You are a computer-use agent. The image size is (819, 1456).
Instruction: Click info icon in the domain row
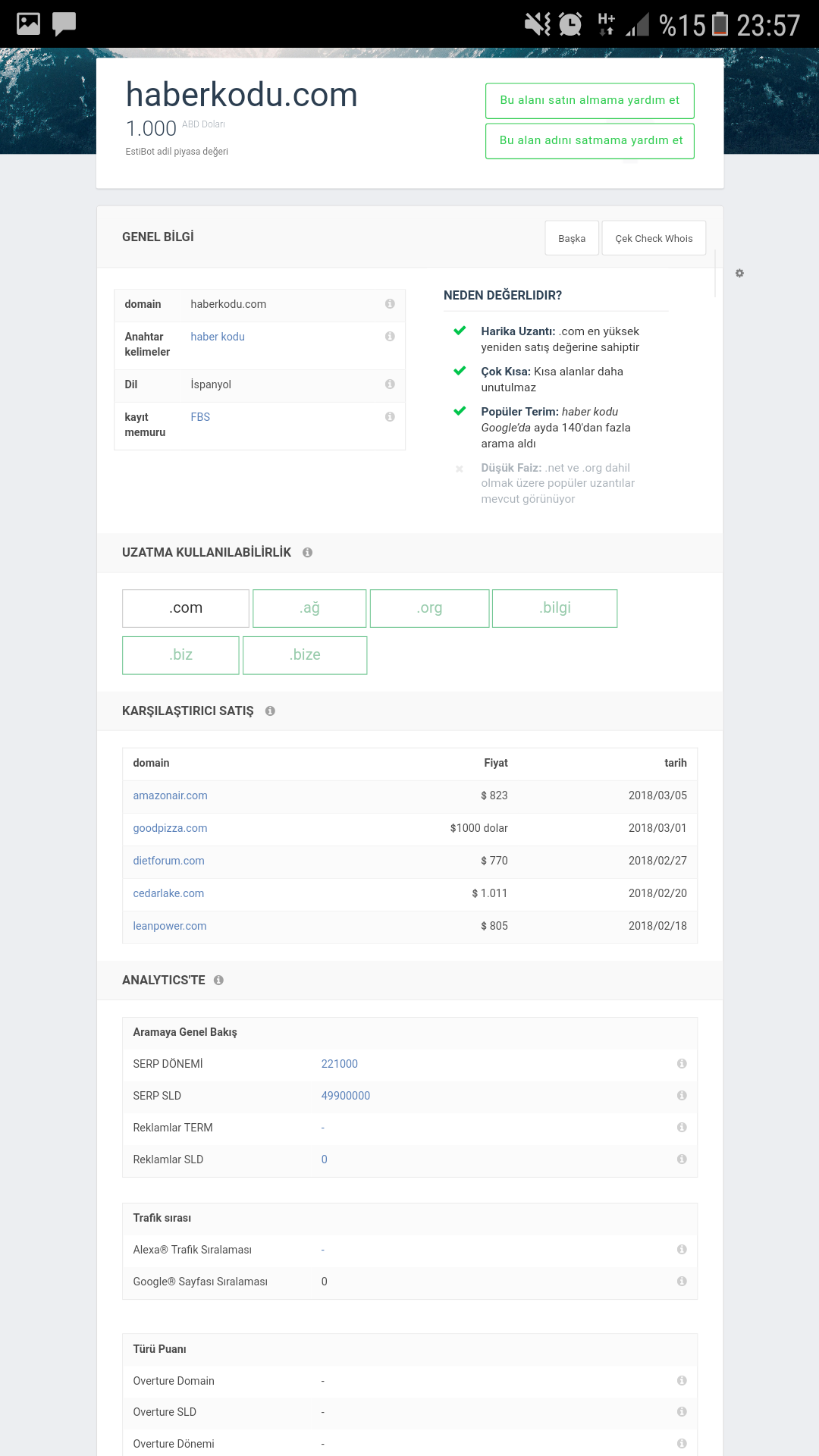390,304
